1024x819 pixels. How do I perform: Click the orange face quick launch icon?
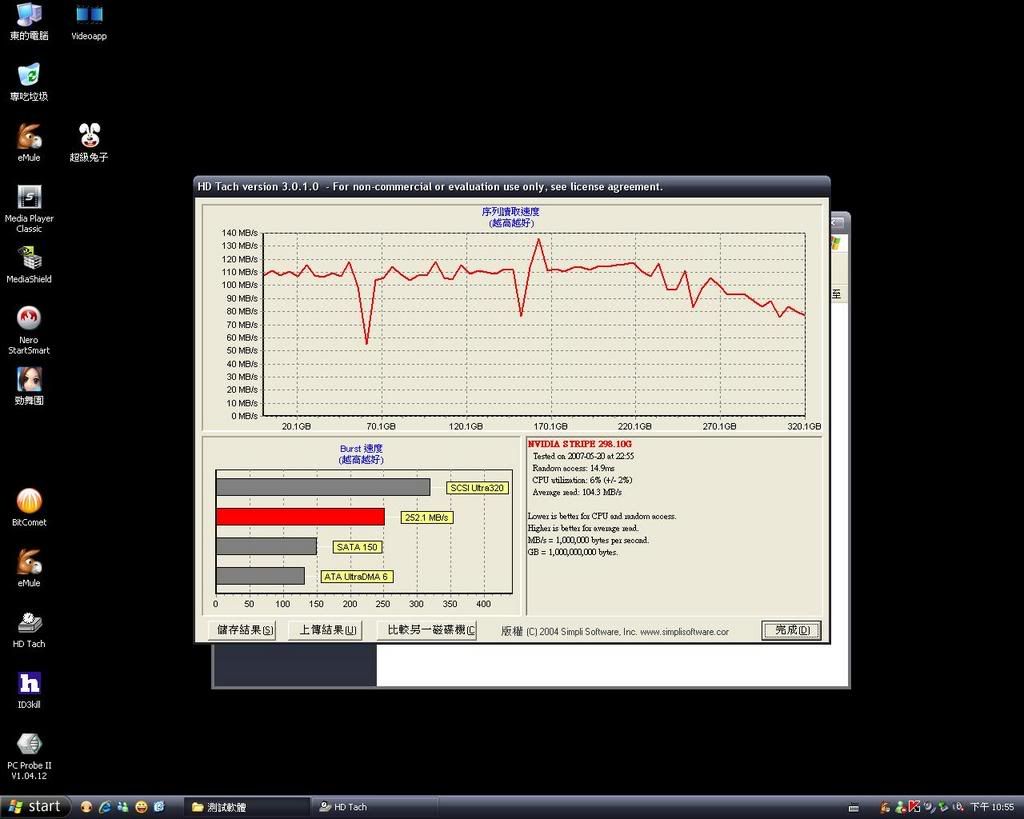coord(86,807)
